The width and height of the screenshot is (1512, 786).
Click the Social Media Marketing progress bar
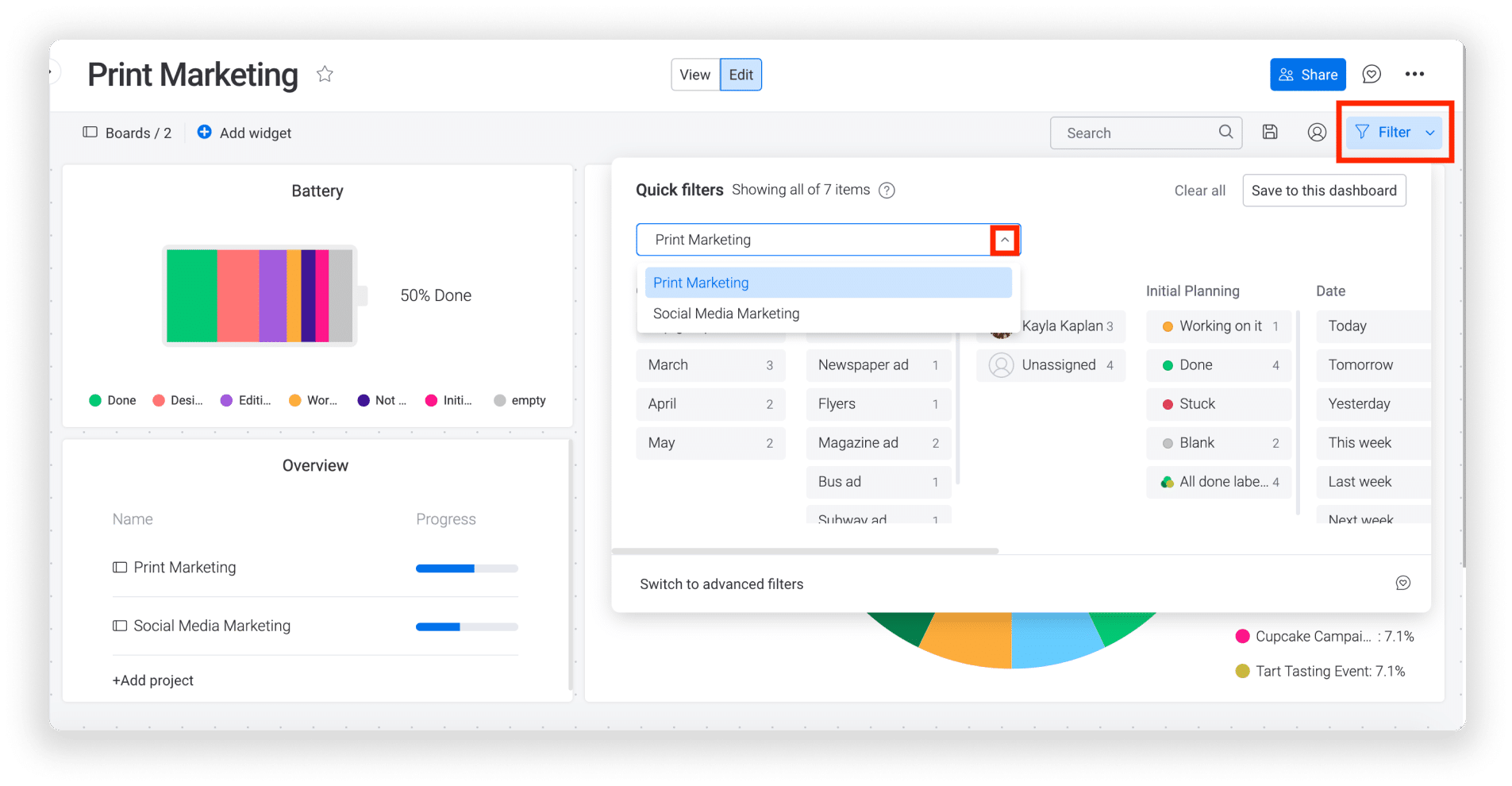(x=467, y=627)
